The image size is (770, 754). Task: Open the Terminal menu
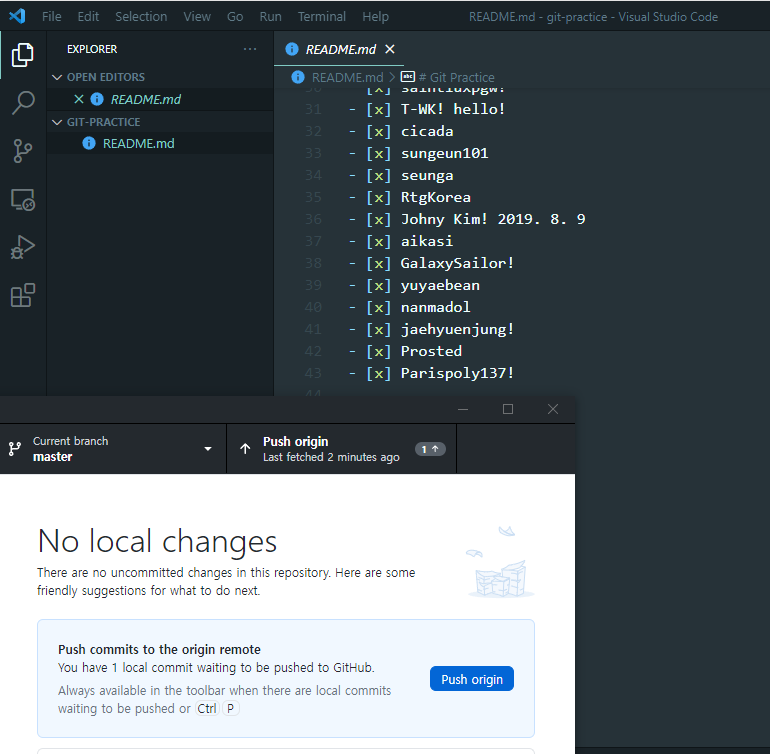(x=322, y=17)
